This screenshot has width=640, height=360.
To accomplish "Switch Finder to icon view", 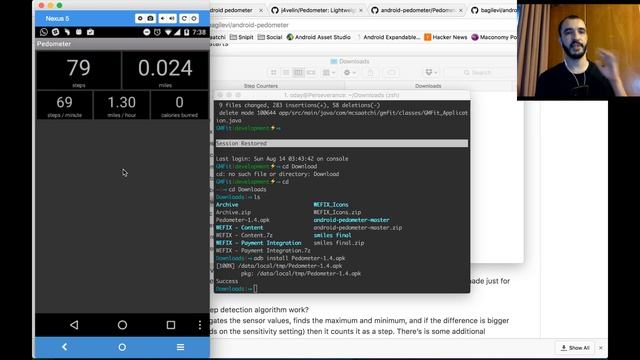I will click(x=273, y=73).
